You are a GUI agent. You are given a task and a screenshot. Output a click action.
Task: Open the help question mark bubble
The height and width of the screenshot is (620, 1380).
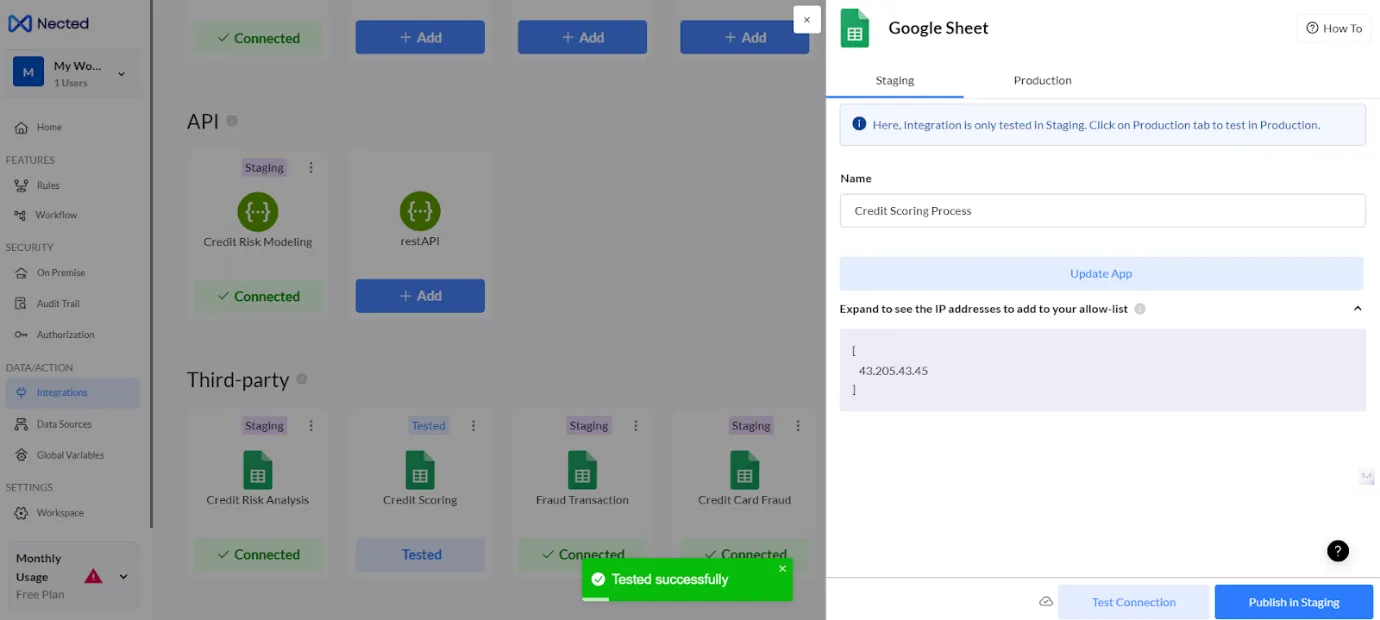pos(1338,550)
